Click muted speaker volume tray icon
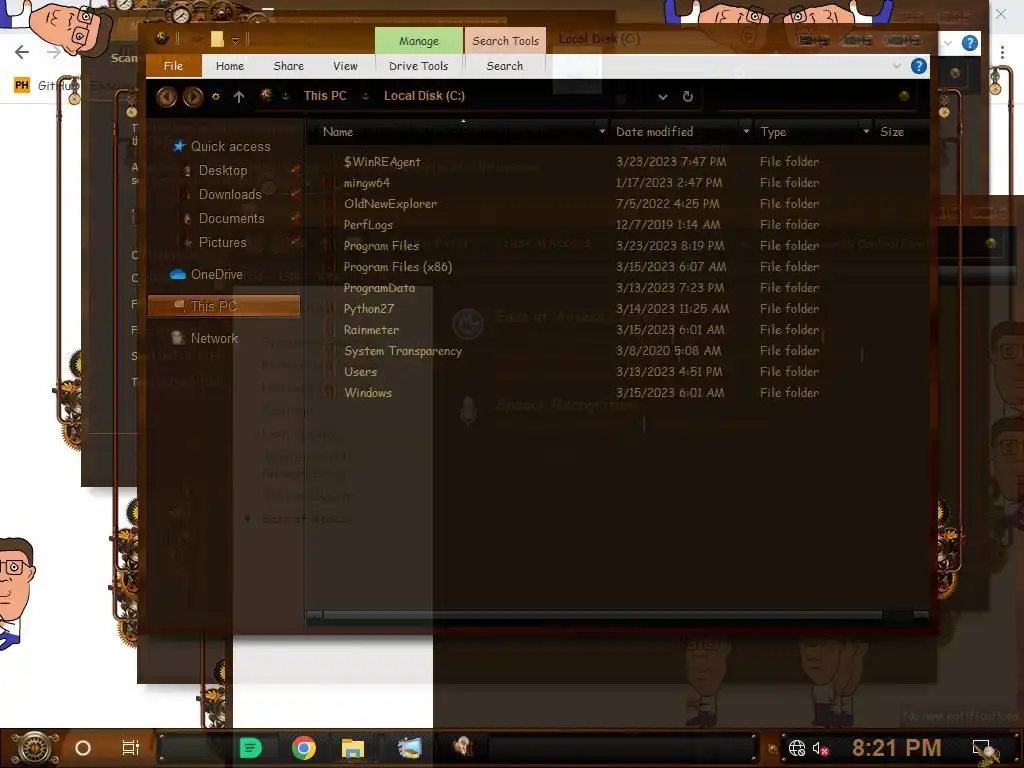Screen dimensions: 1024x768 point(820,748)
